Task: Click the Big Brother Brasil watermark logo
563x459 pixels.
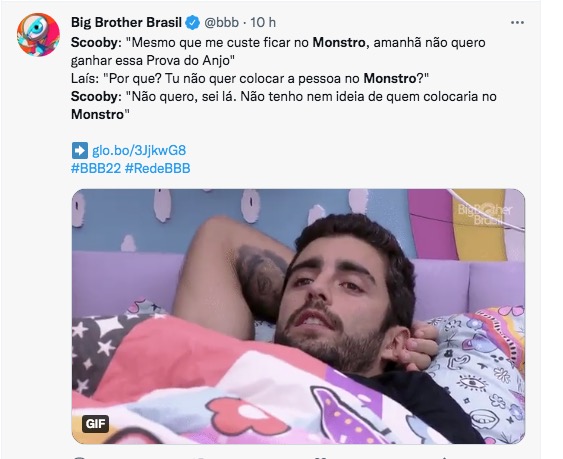Action: (x=485, y=213)
